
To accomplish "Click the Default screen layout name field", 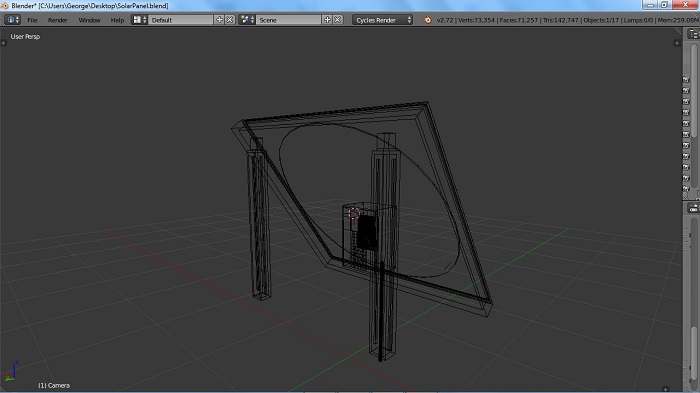I will [180, 20].
